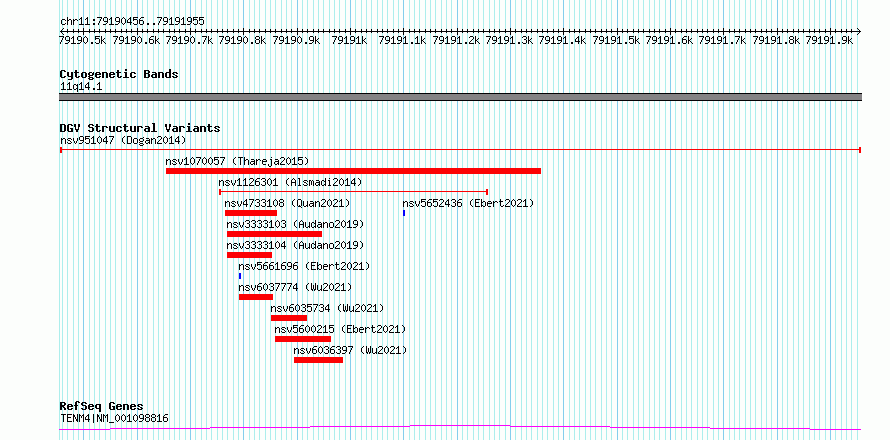The image size is (890, 440).
Task: Select the nsv1126301 thin span line
Action: click(353, 192)
